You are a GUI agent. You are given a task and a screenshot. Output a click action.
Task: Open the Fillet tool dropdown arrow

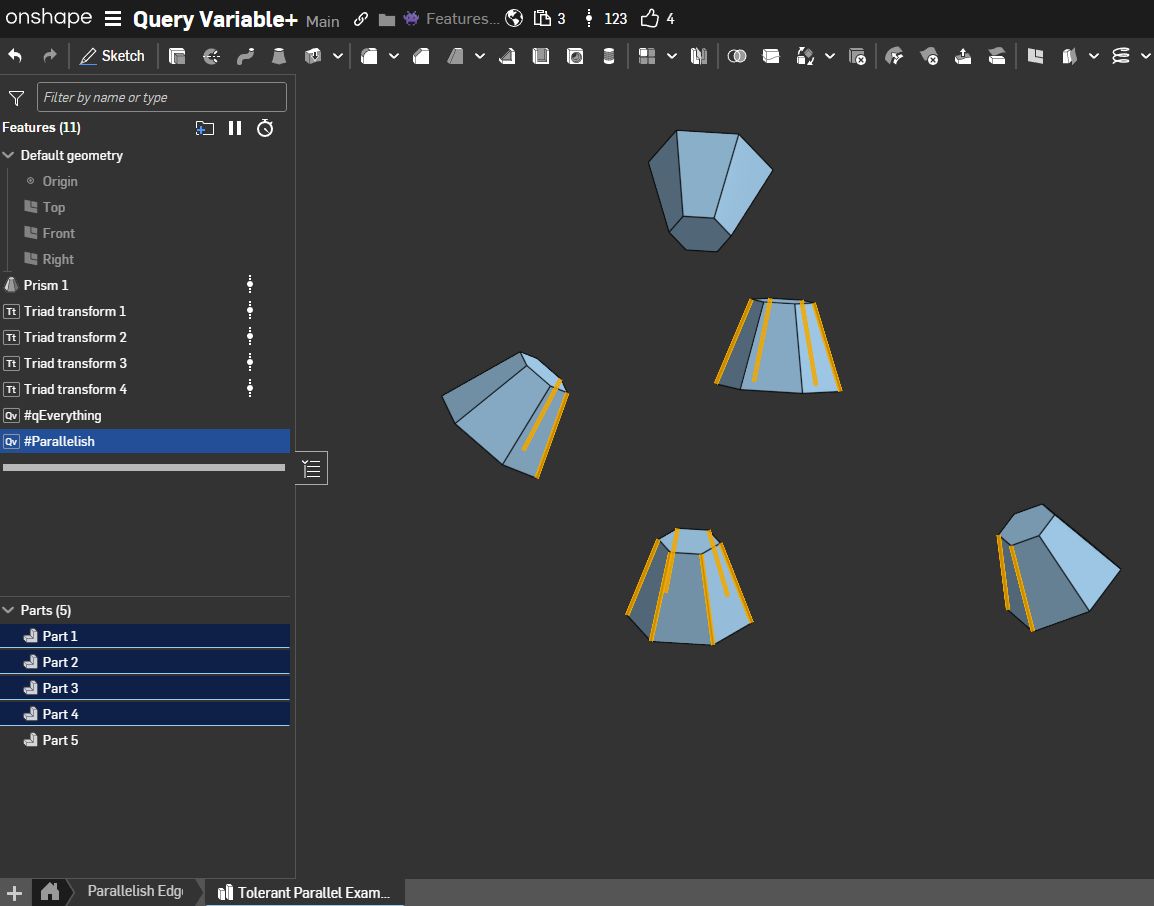[x=394, y=56]
